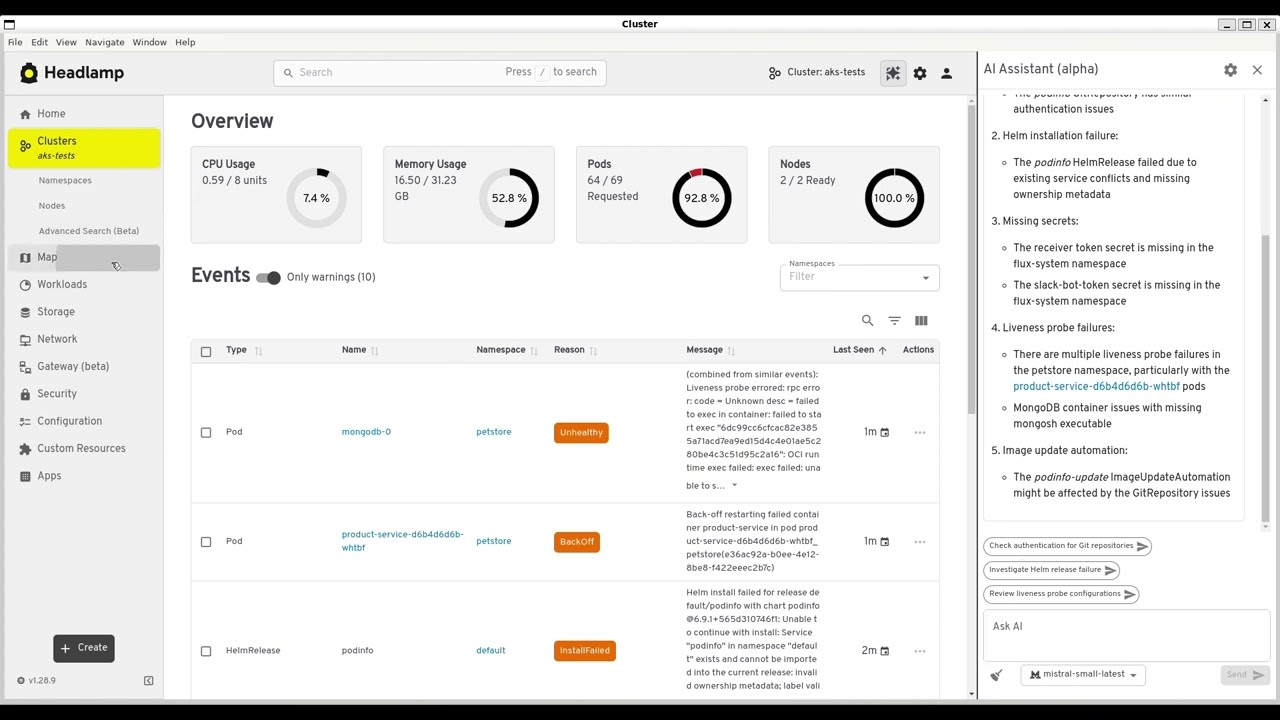1280x720 pixels.
Task: Select the podinfo HelmRelease row checkbox
Action: tap(206, 651)
